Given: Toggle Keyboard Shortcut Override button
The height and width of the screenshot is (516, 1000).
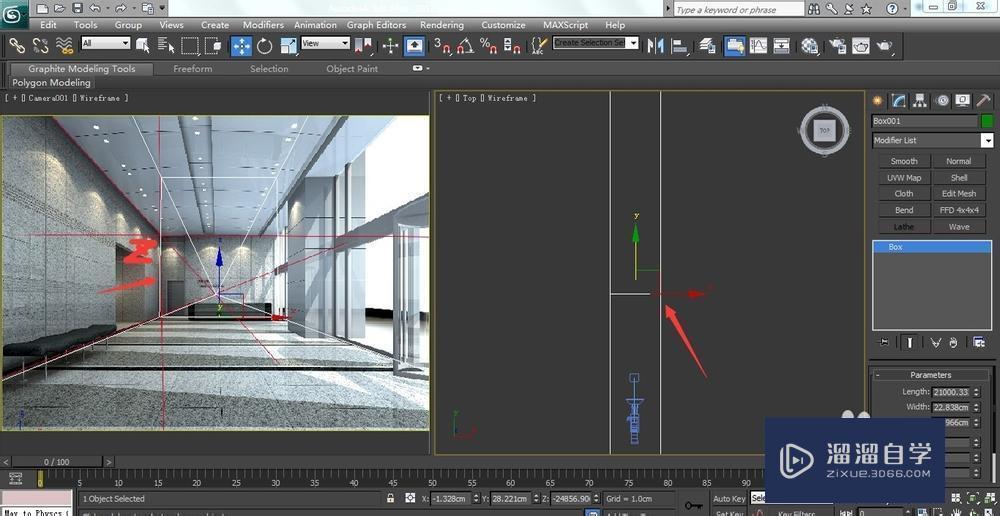Looking at the screenshot, I should [415, 45].
